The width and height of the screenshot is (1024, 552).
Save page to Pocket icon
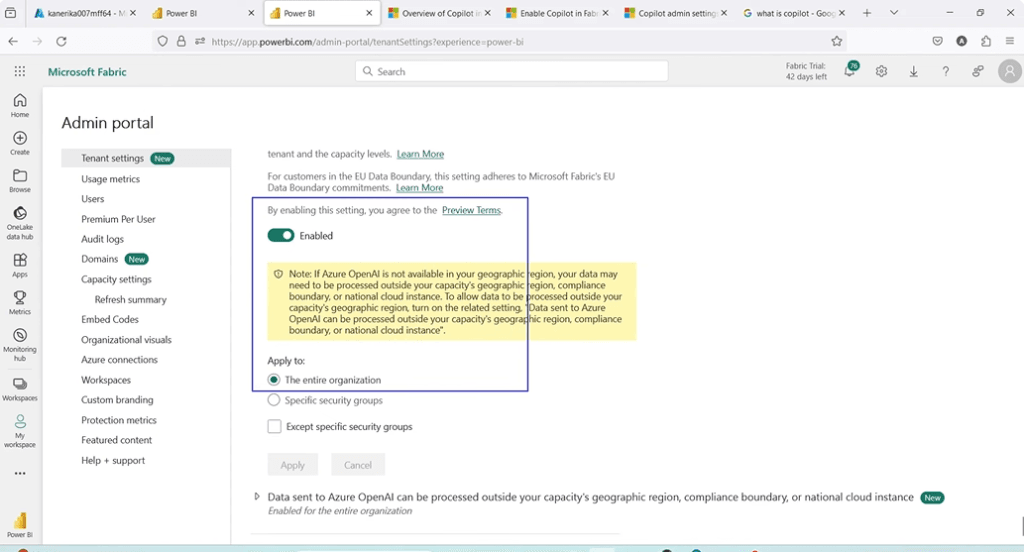pyautogui.click(x=937, y=41)
